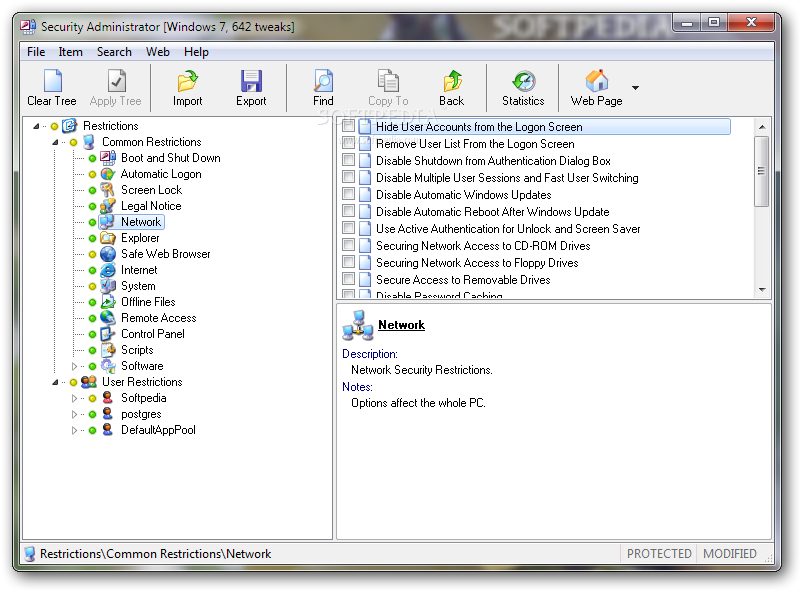Check Remove User List From the Logon Screen
802x592 pixels.
point(349,143)
